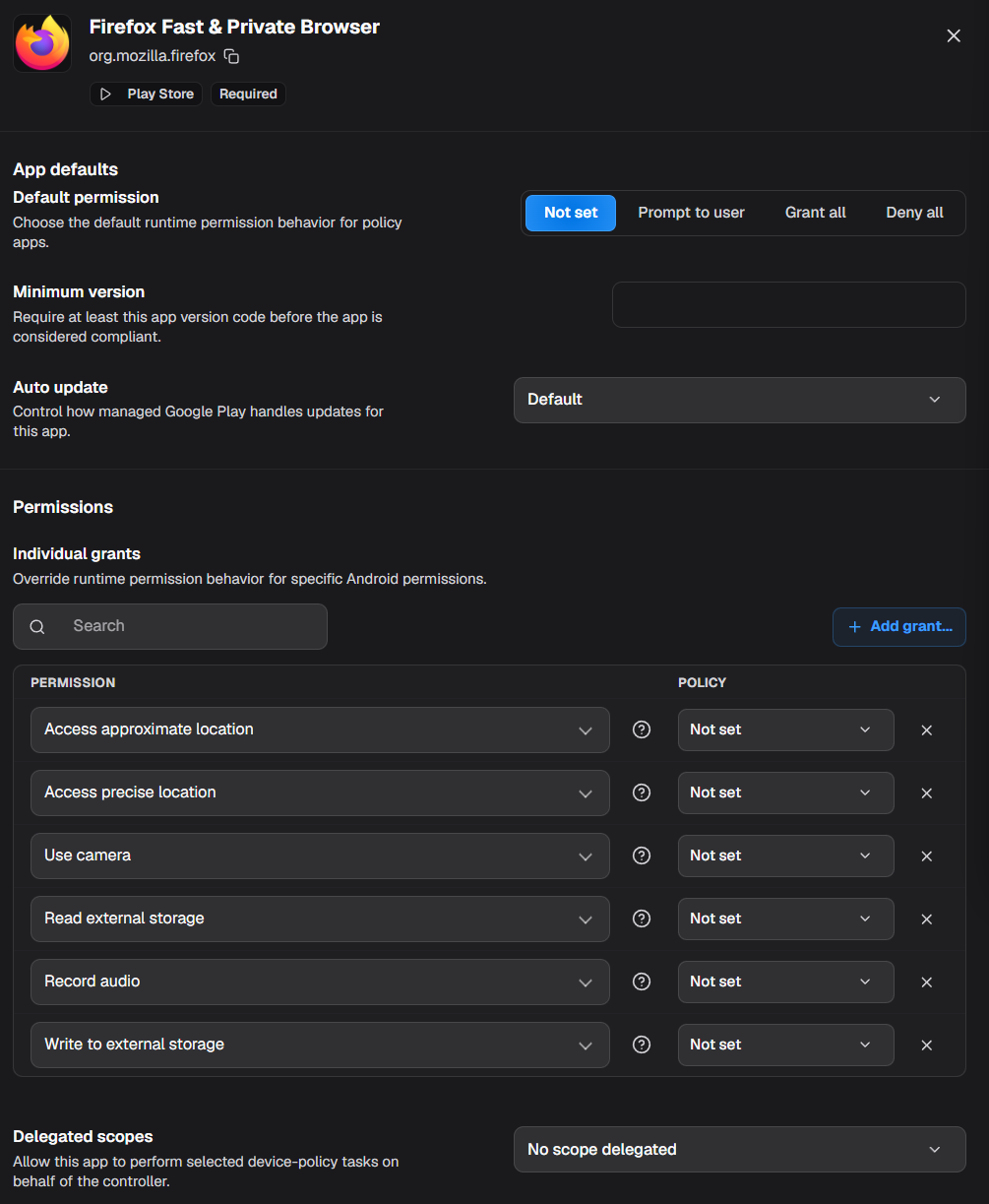The height and width of the screenshot is (1204, 989).
Task: Remove the Read external storage grant
Action: [926, 919]
